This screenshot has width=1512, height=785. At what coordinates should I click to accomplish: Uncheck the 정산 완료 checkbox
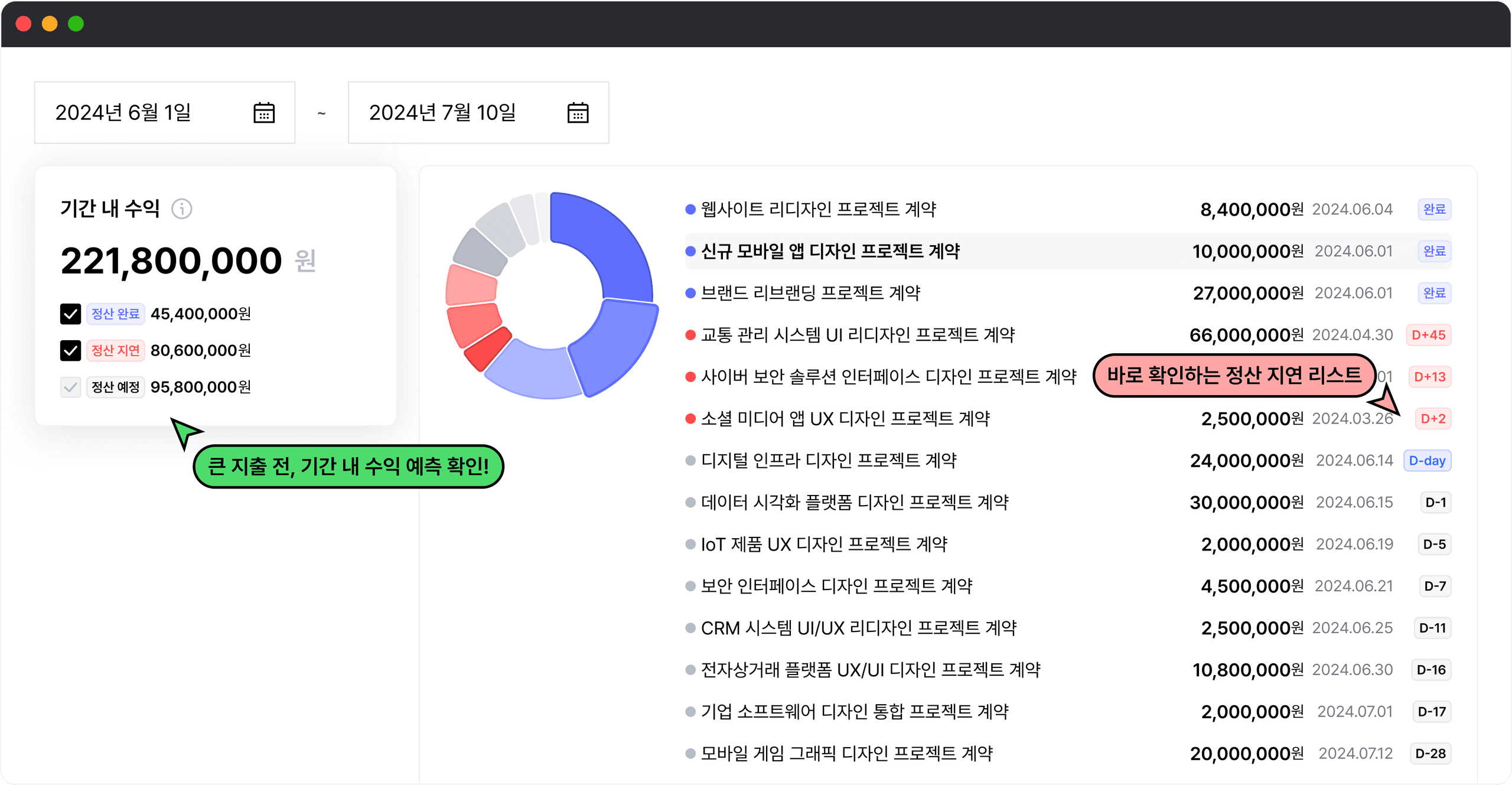pos(70,314)
